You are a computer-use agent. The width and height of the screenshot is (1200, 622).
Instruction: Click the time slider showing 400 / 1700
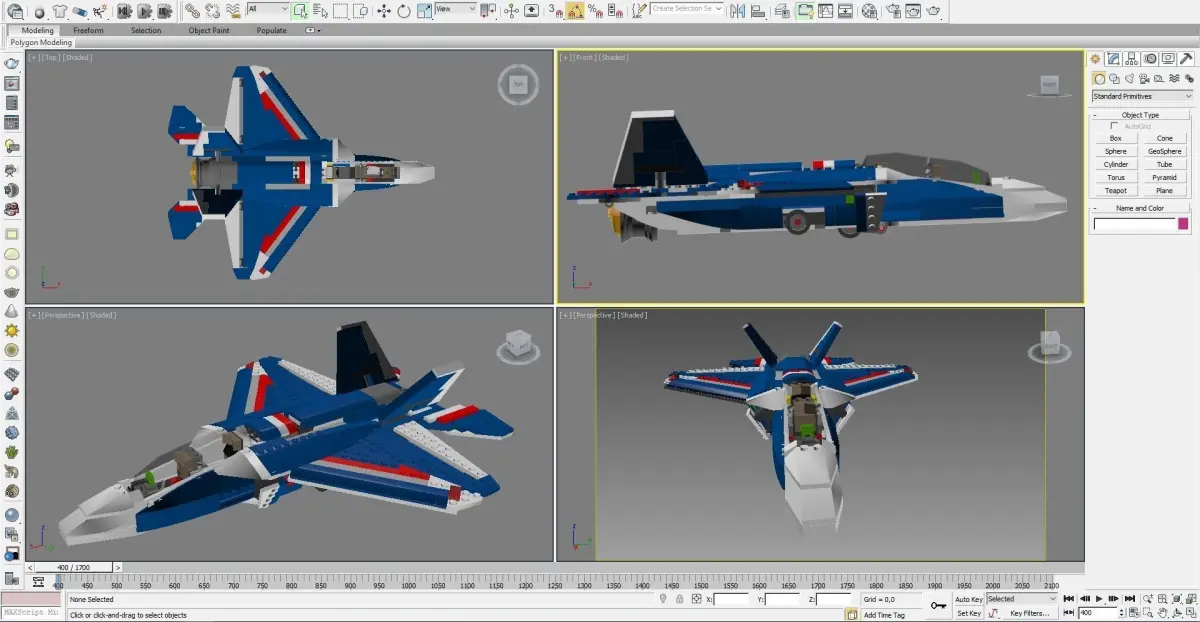pyautogui.click(x=76, y=567)
